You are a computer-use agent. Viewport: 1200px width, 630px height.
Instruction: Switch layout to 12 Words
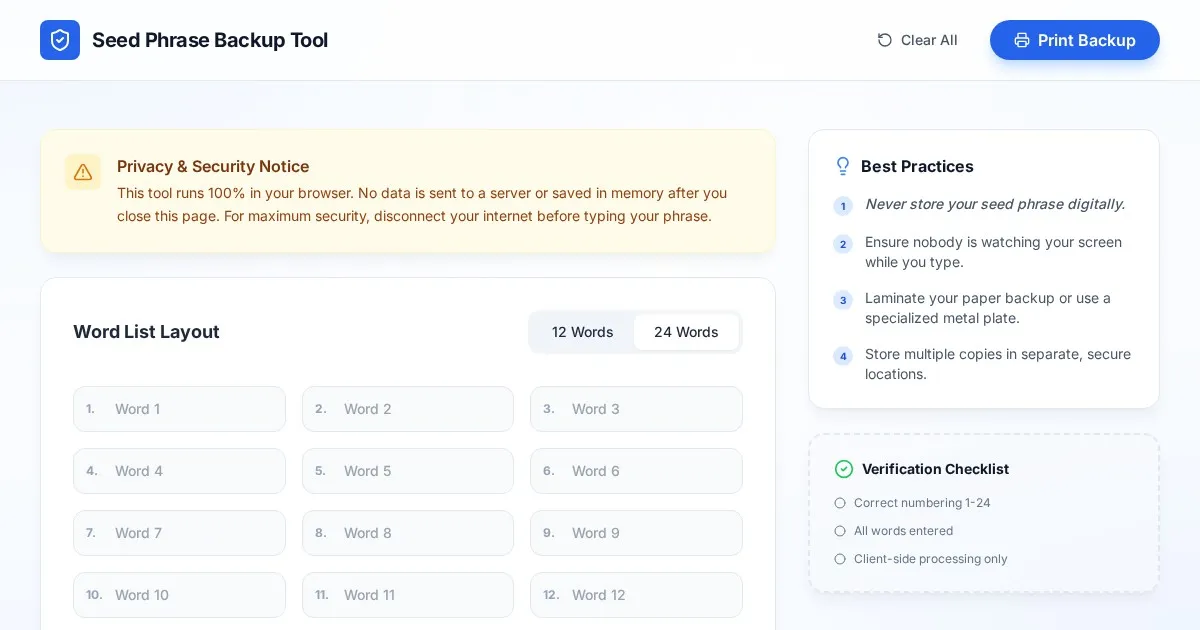click(582, 332)
